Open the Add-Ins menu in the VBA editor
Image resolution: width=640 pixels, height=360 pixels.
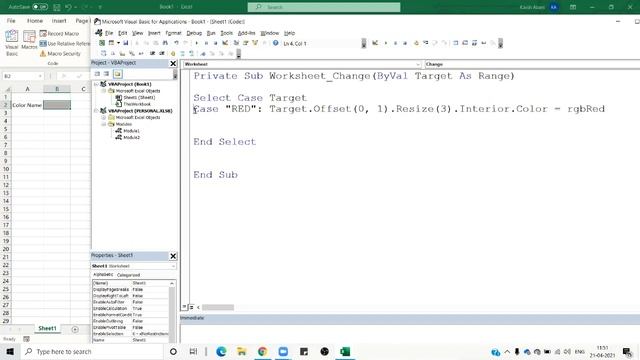[x=246, y=33]
